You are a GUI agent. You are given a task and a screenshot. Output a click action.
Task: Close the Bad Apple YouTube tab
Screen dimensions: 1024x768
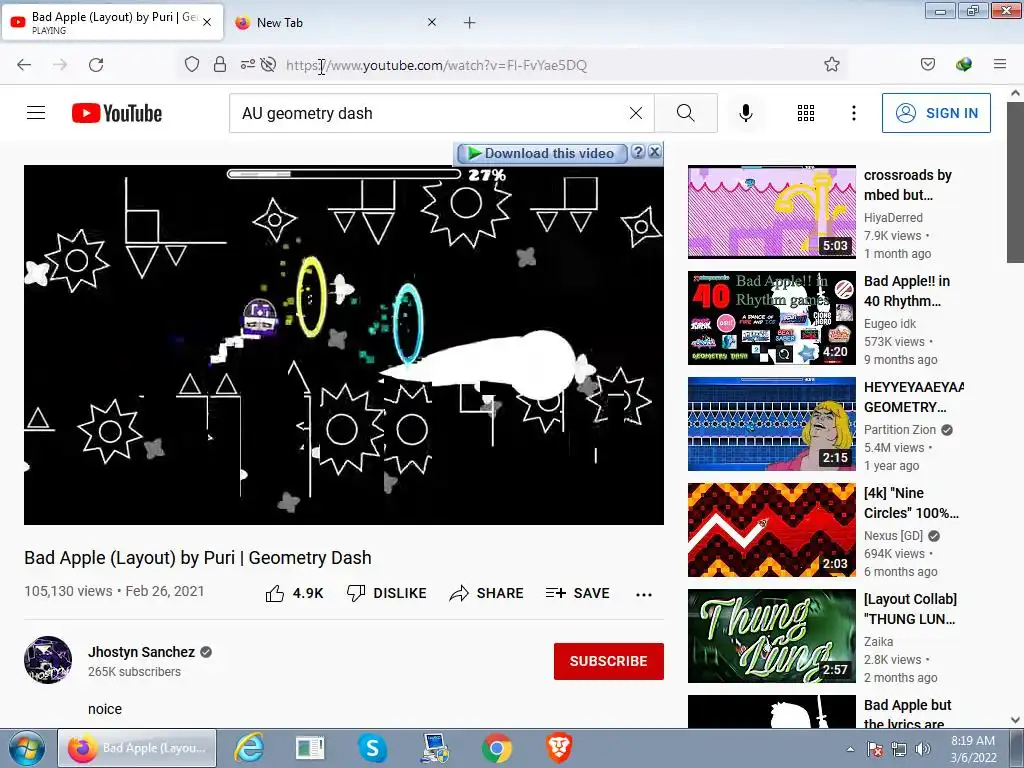point(206,22)
